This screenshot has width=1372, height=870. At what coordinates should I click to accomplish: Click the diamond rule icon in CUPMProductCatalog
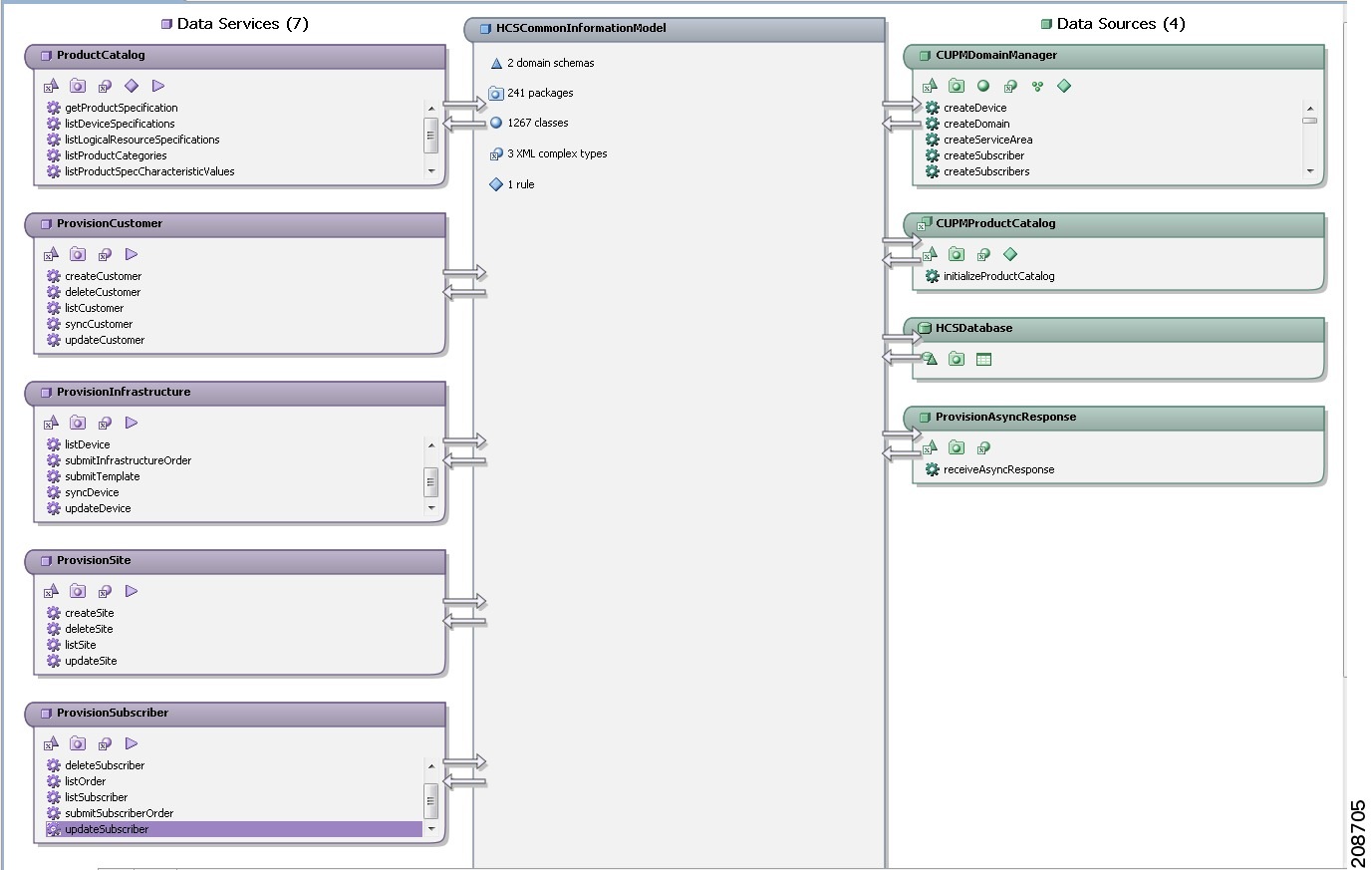[x=1010, y=254]
